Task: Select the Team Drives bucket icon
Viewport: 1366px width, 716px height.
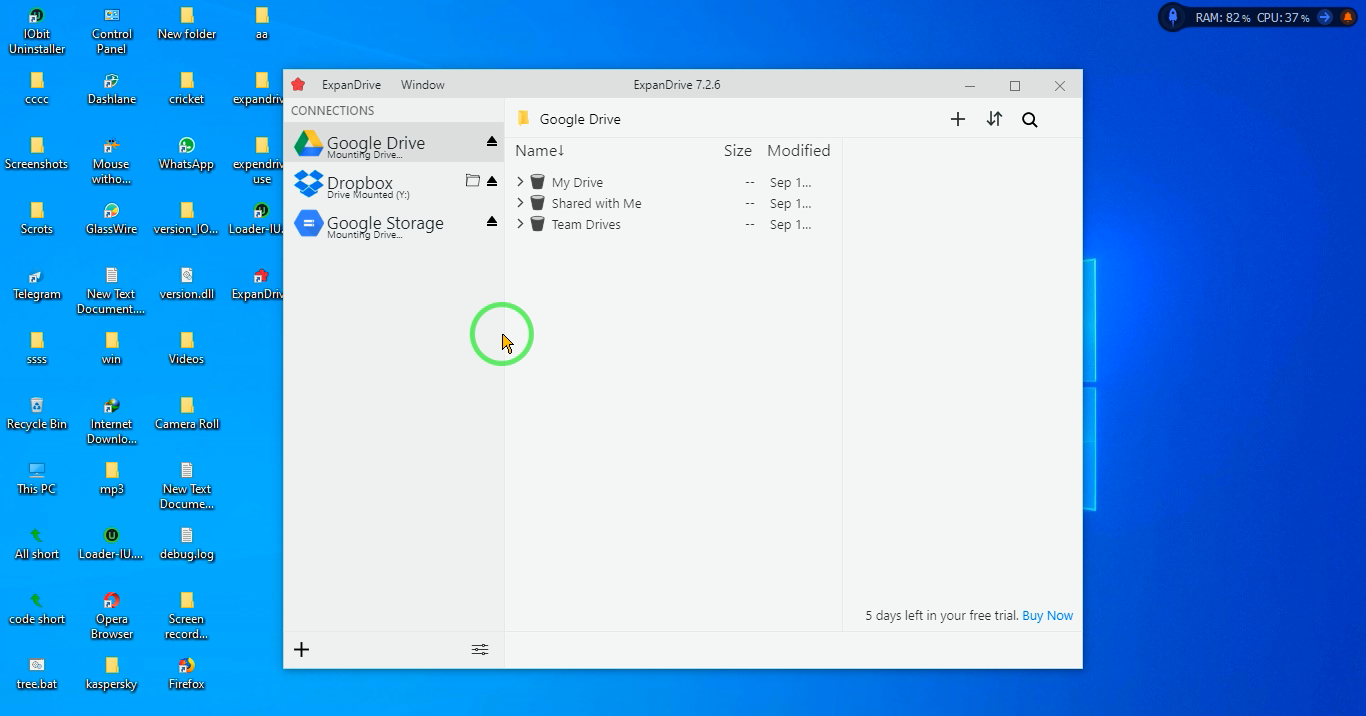Action: [537, 224]
